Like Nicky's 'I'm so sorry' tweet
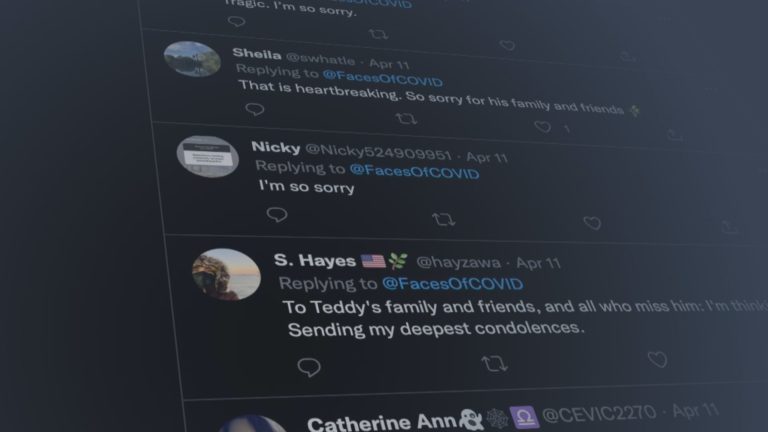The height and width of the screenshot is (432, 768). coord(592,223)
